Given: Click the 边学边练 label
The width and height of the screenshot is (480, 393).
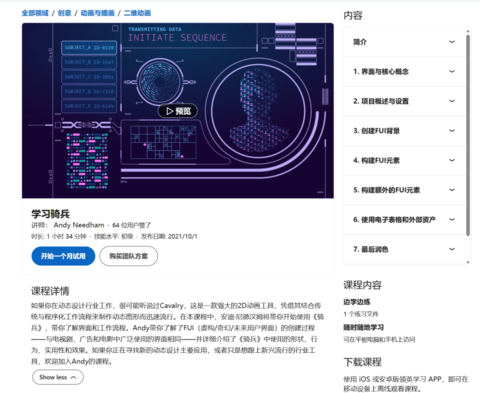Looking at the screenshot, I should click(x=357, y=302).
